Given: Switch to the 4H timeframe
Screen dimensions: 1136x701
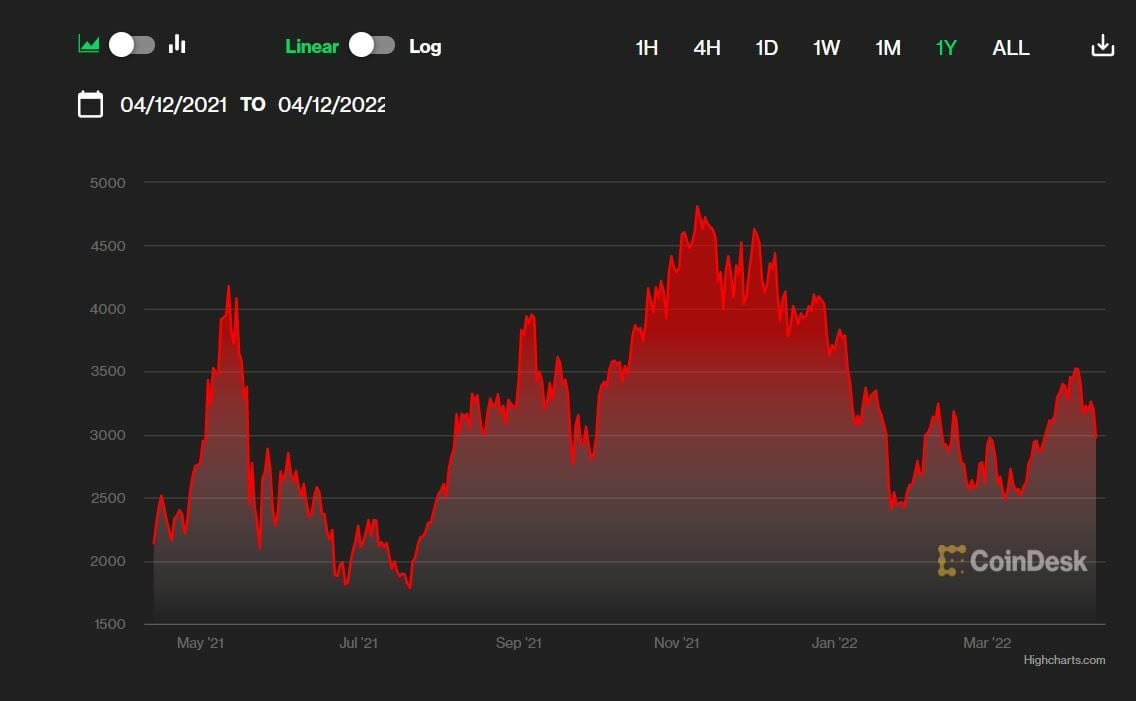Looking at the screenshot, I should pyautogui.click(x=706, y=48).
